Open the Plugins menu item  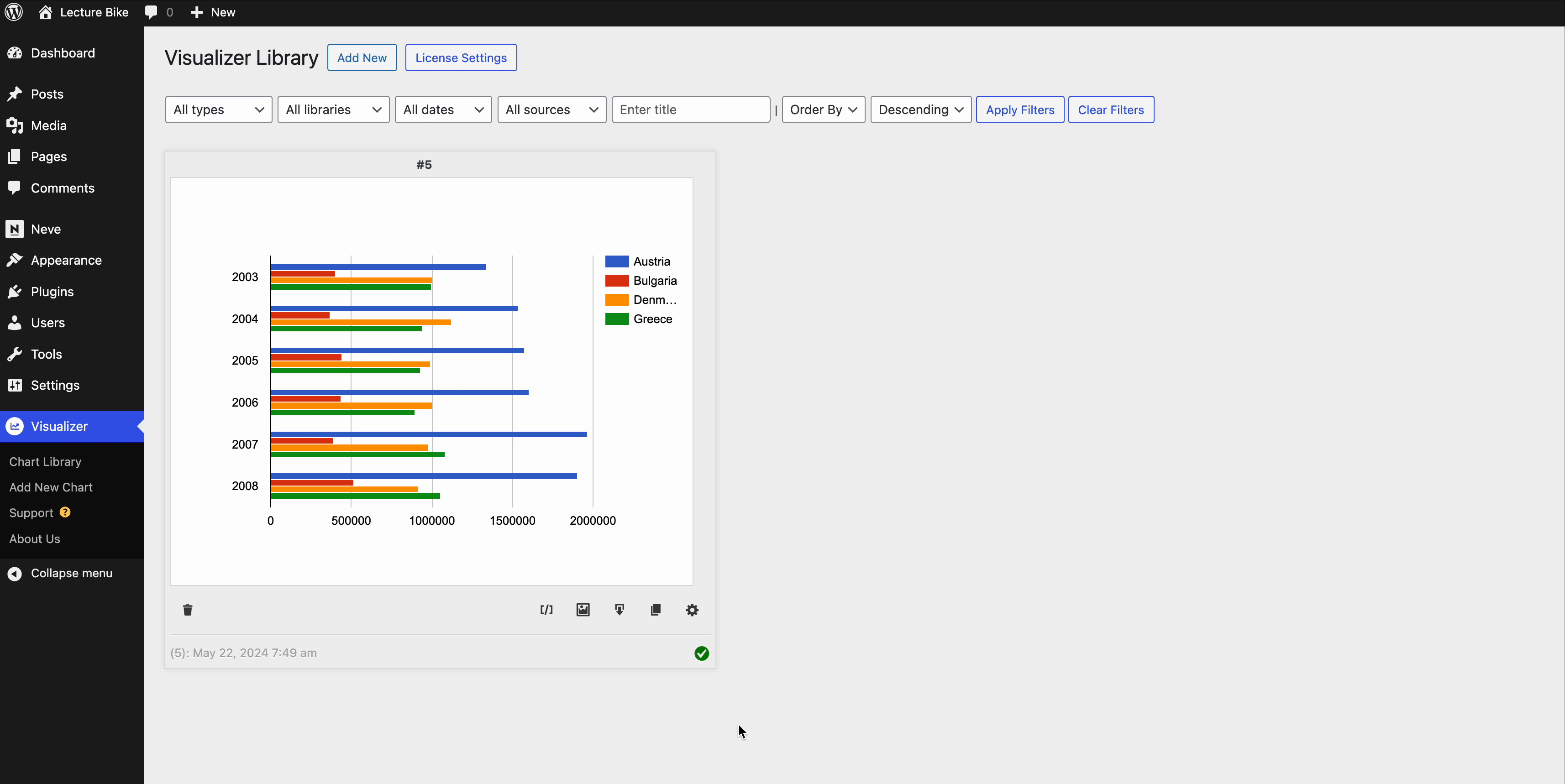[x=52, y=292]
